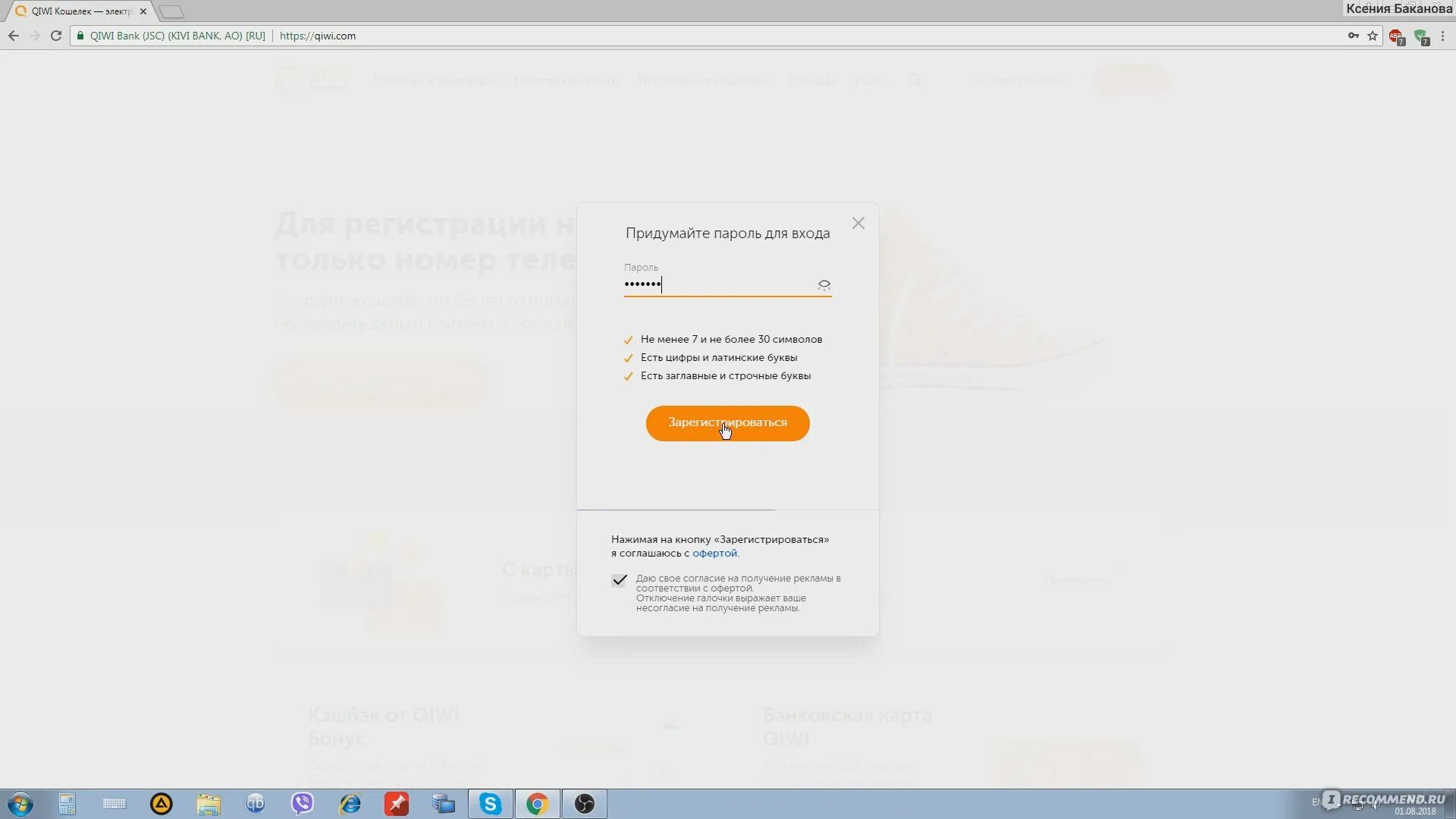
Task: Open Windows Start menu orb
Action: [20, 804]
